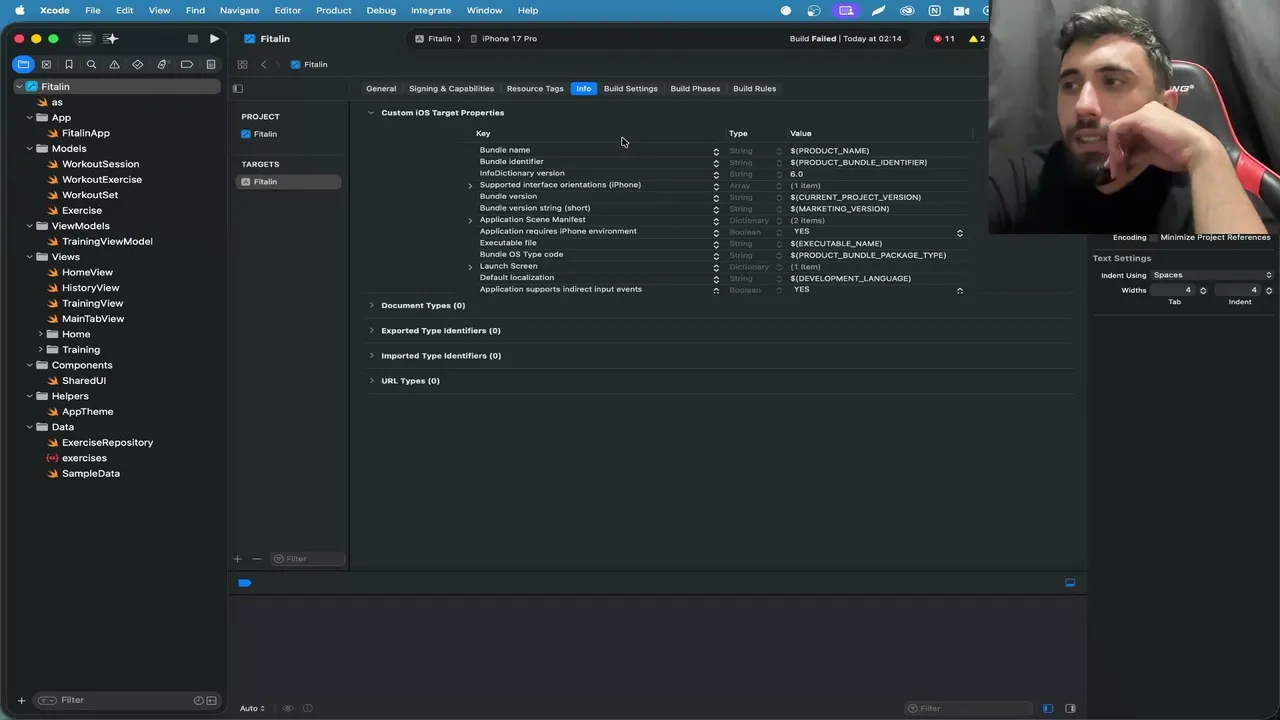Click the red error count badge
Viewport: 1280px width, 720px height.
(x=943, y=39)
